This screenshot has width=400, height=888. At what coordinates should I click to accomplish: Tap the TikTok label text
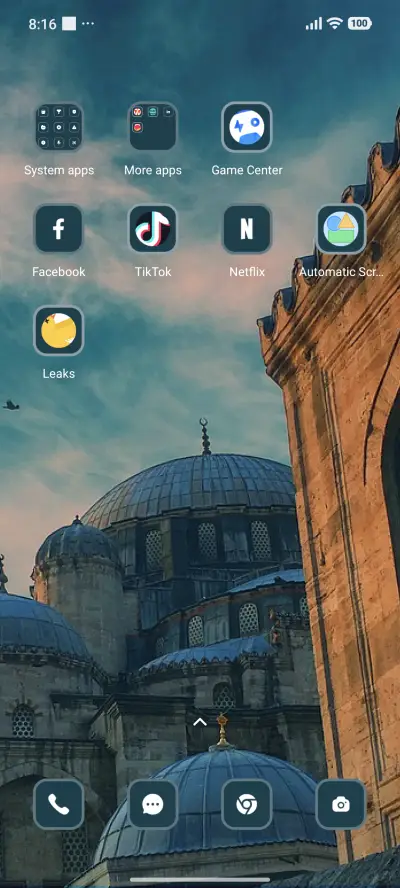pos(153,272)
